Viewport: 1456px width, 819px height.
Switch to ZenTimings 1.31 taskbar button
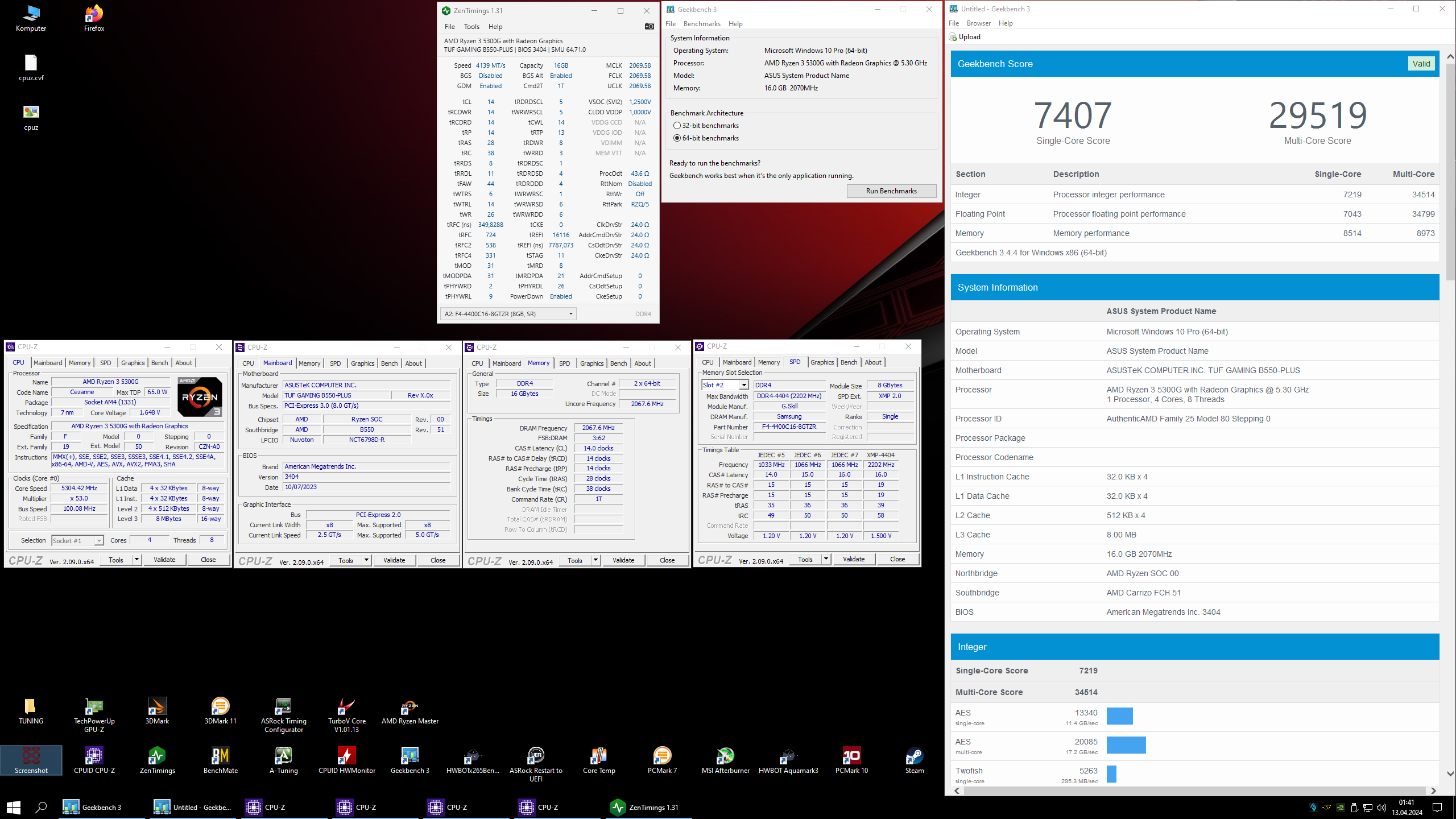(648, 807)
